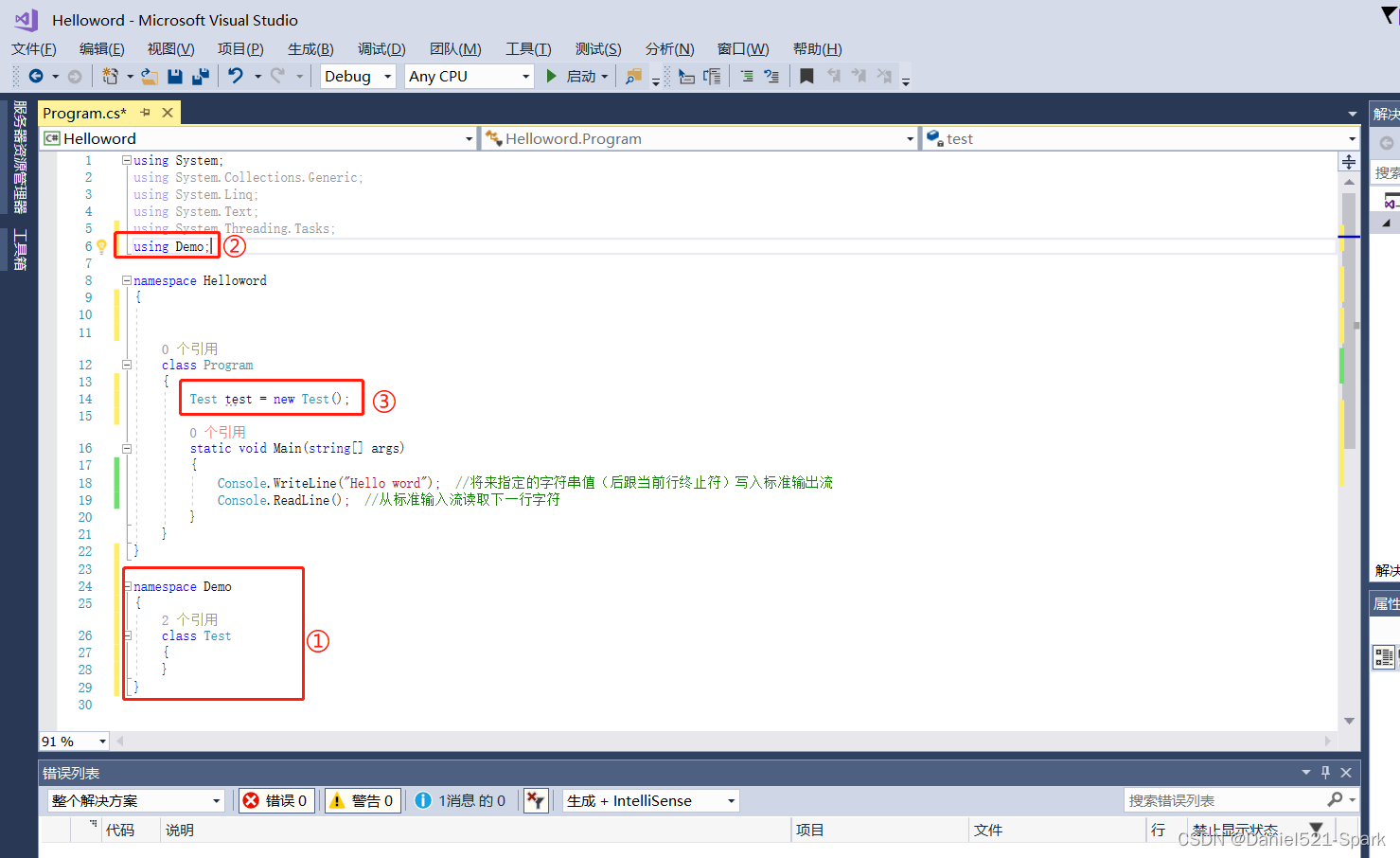This screenshot has height=858, width=1400.
Task: Click the Undo arrow icon
Action: tap(236, 76)
